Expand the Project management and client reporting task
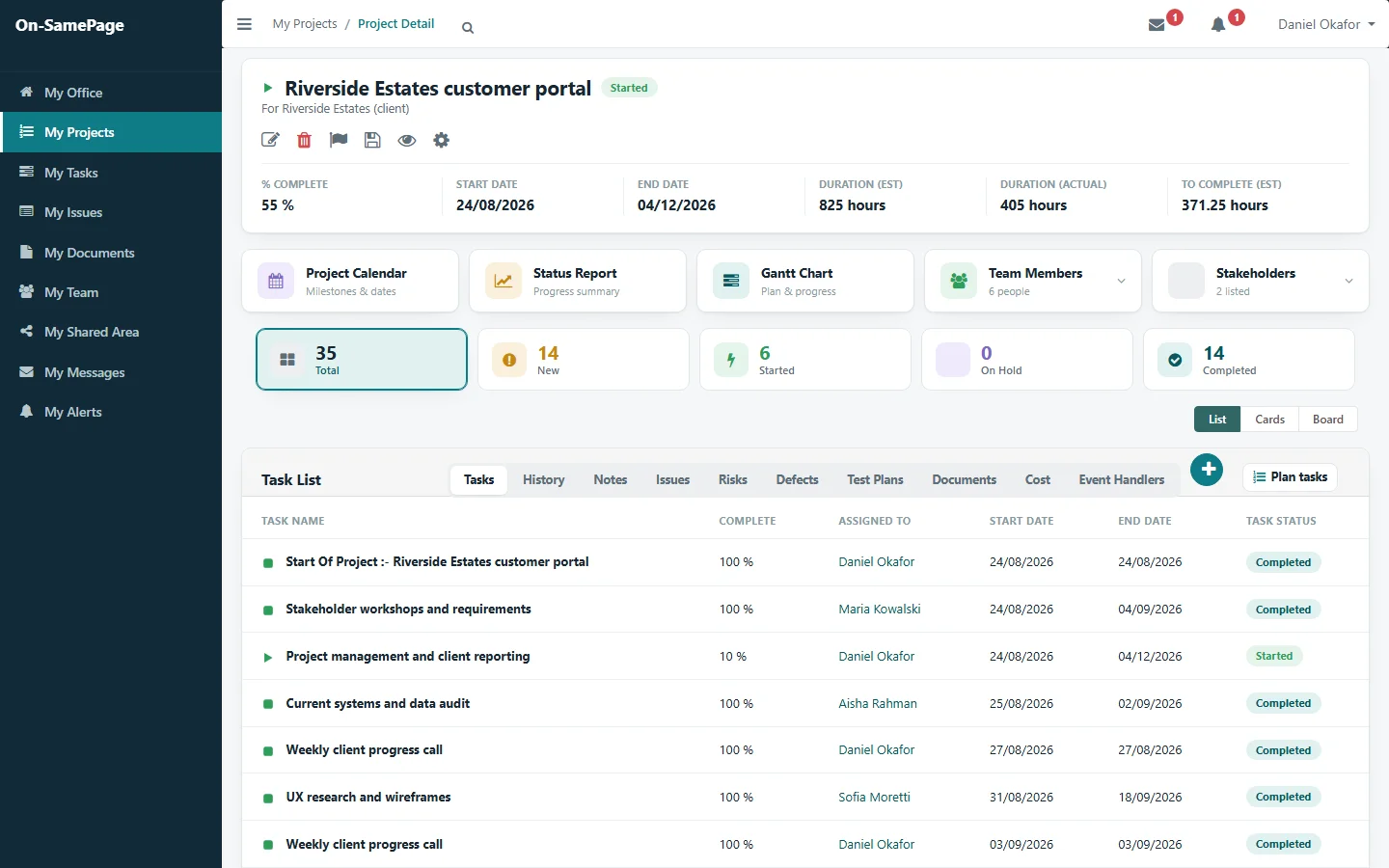 coord(268,658)
